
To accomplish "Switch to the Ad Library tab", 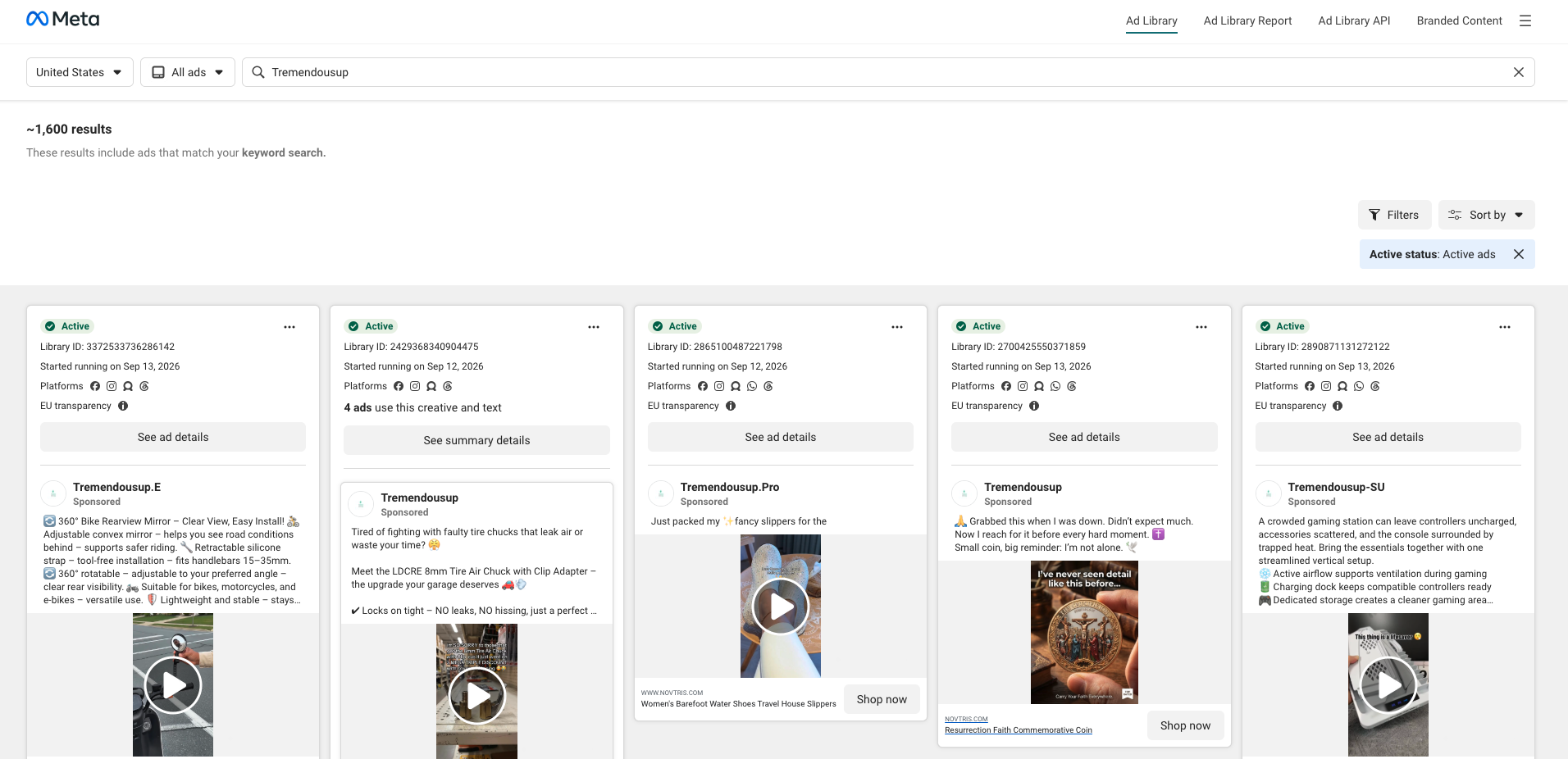I will tap(1151, 20).
